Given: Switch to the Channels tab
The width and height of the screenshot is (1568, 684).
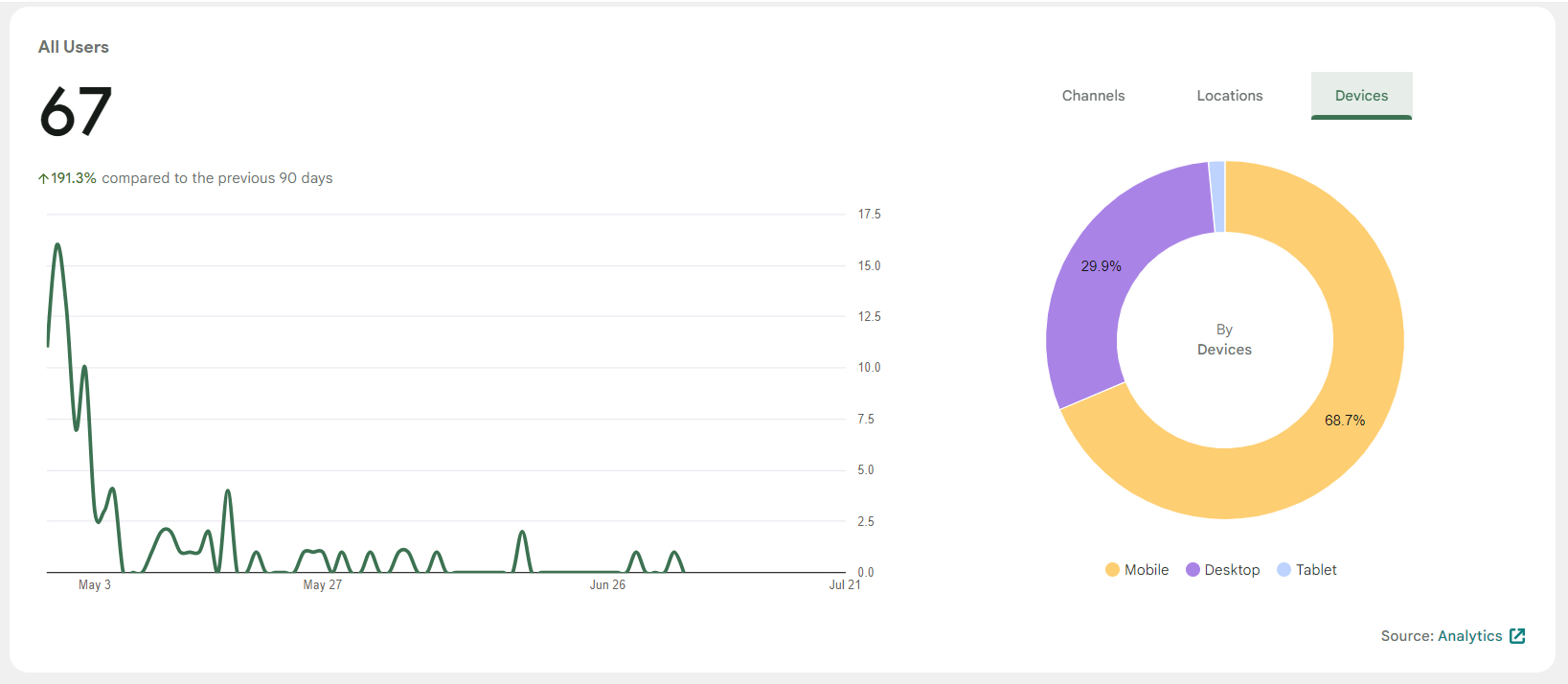Looking at the screenshot, I should pos(1093,96).
